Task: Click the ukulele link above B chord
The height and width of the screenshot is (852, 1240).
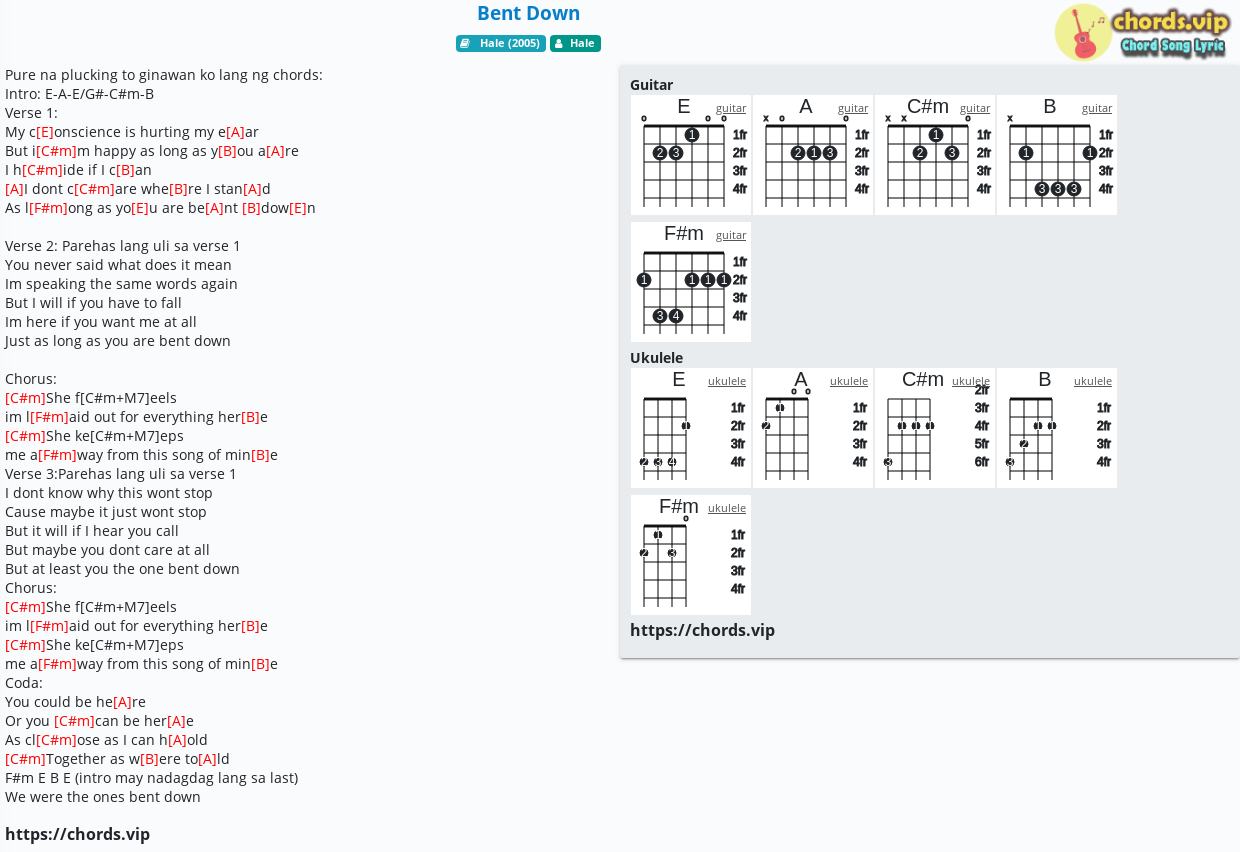Action: coord(1093,381)
